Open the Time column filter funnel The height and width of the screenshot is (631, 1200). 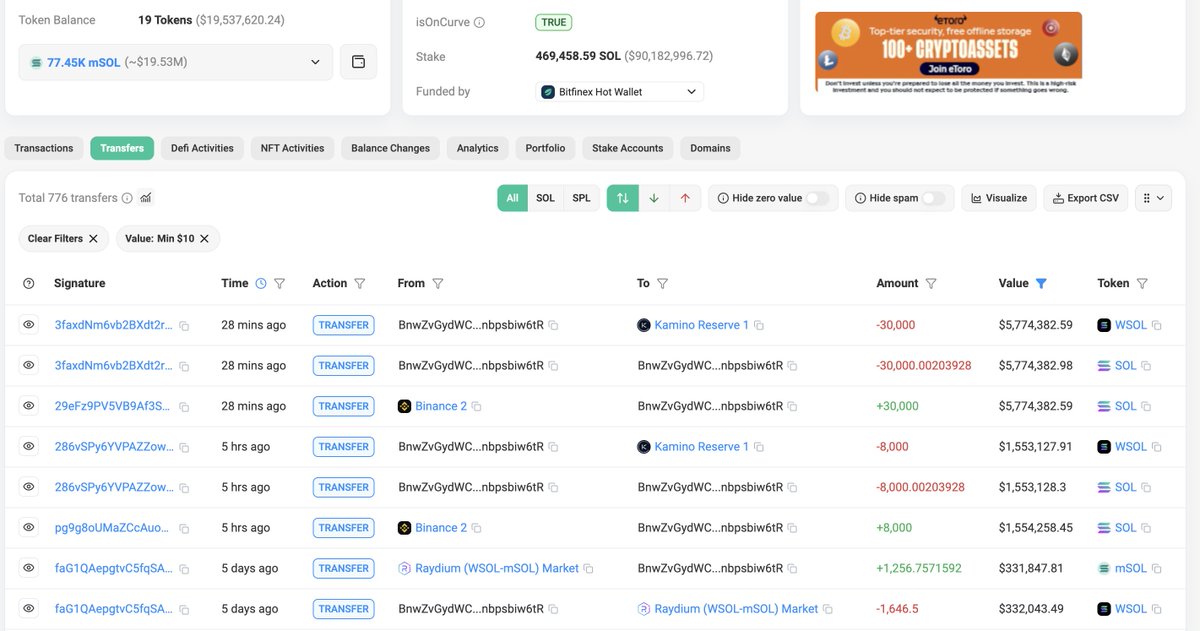[280, 284]
